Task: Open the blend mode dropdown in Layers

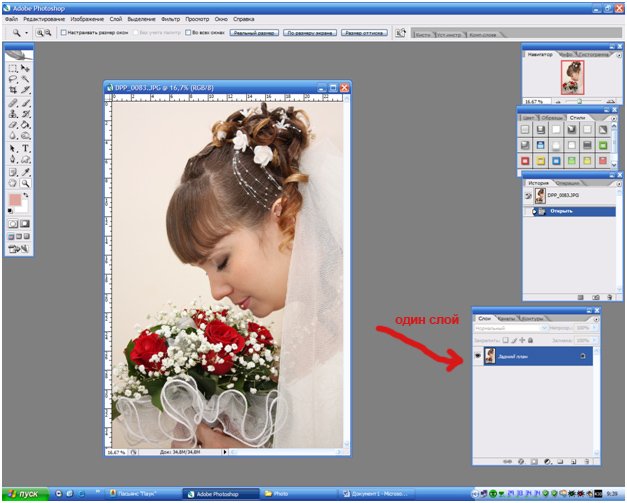Action: click(x=510, y=328)
